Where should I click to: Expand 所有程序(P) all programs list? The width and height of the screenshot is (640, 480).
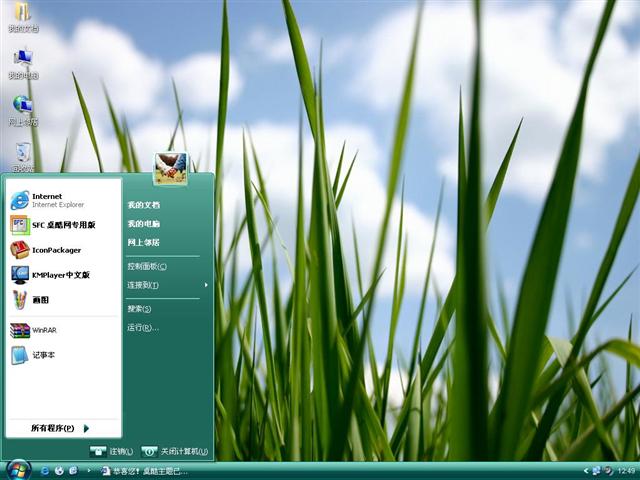pos(60,428)
